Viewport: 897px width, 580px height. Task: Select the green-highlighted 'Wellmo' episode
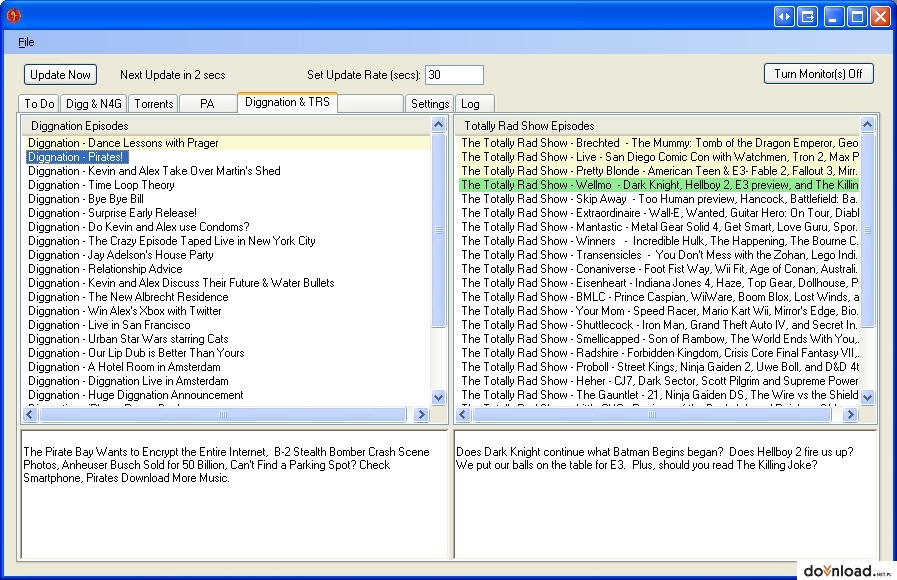pyautogui.click(x=660, y=185)
